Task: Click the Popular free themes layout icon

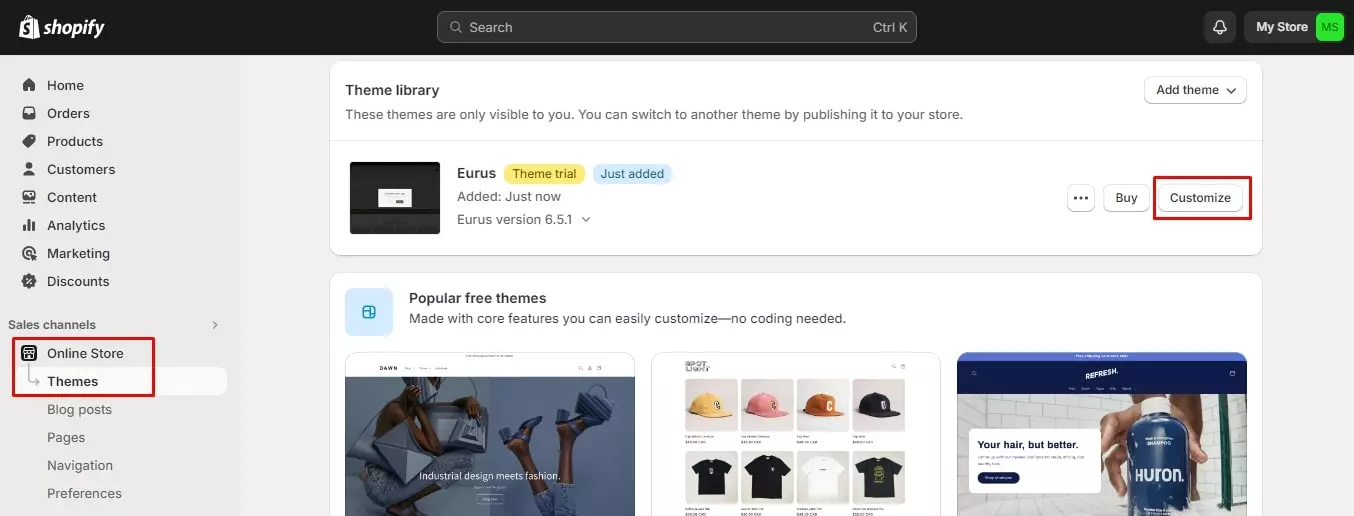Action: click(x=369, y=312)
